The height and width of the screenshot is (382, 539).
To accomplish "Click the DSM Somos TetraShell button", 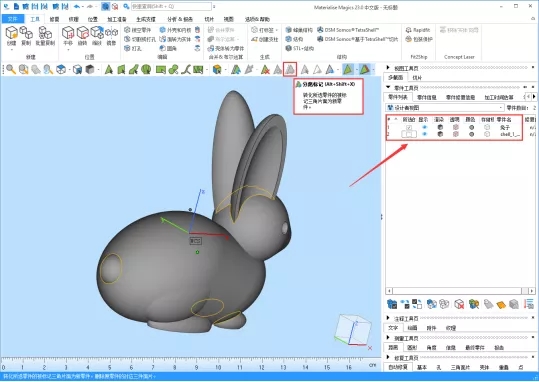I will 348,30.
